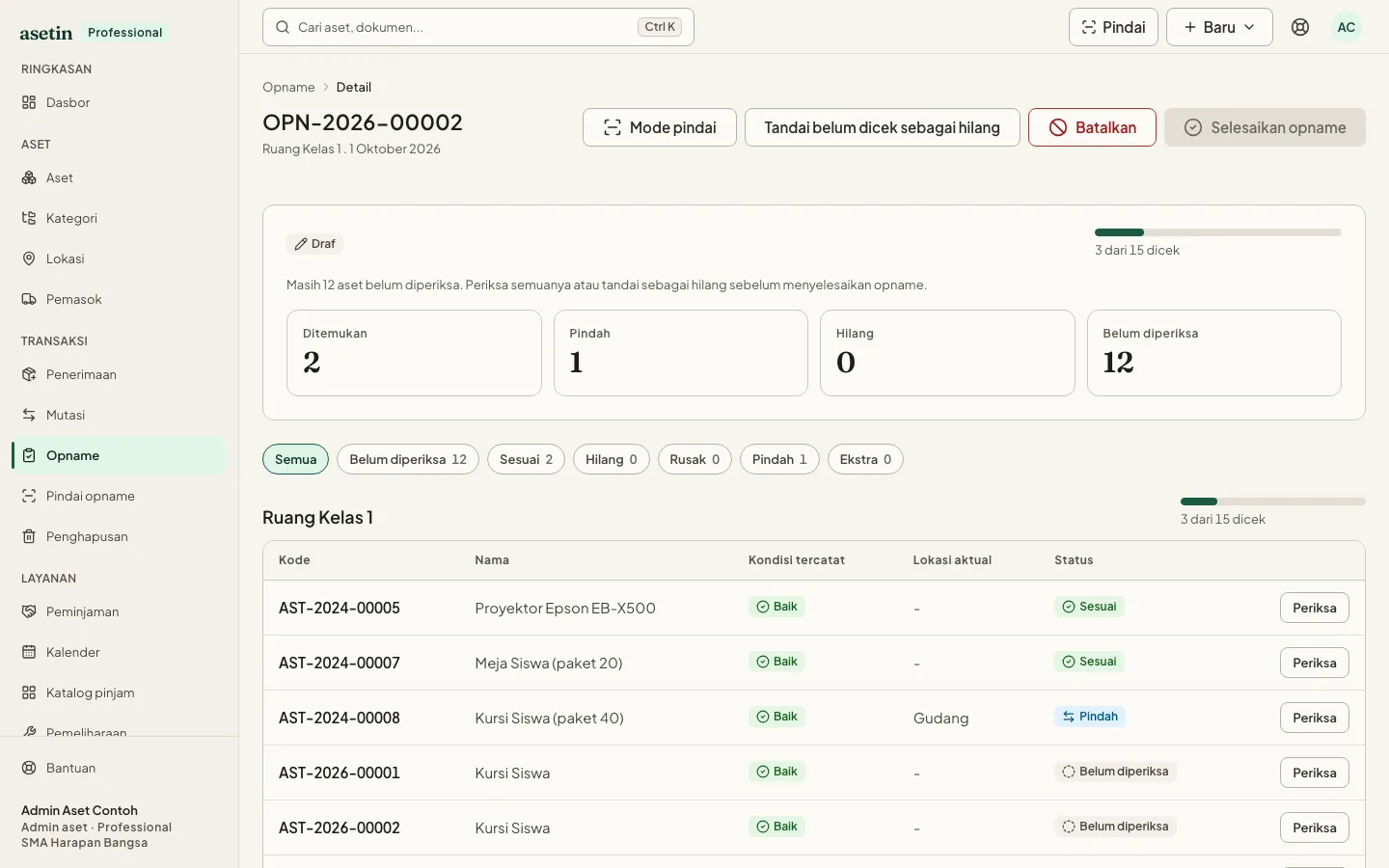Filter by Pindah 1 chip
The width and height of the screenshot is (1389, 868).
tap(779, 459)
